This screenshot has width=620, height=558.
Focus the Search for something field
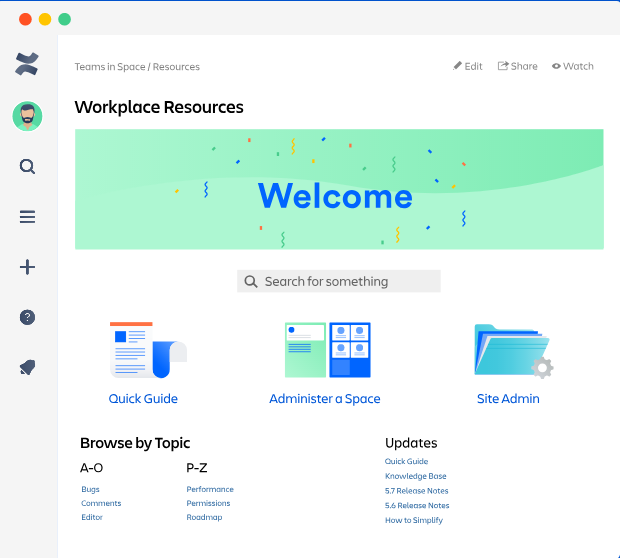coord(338,281)
